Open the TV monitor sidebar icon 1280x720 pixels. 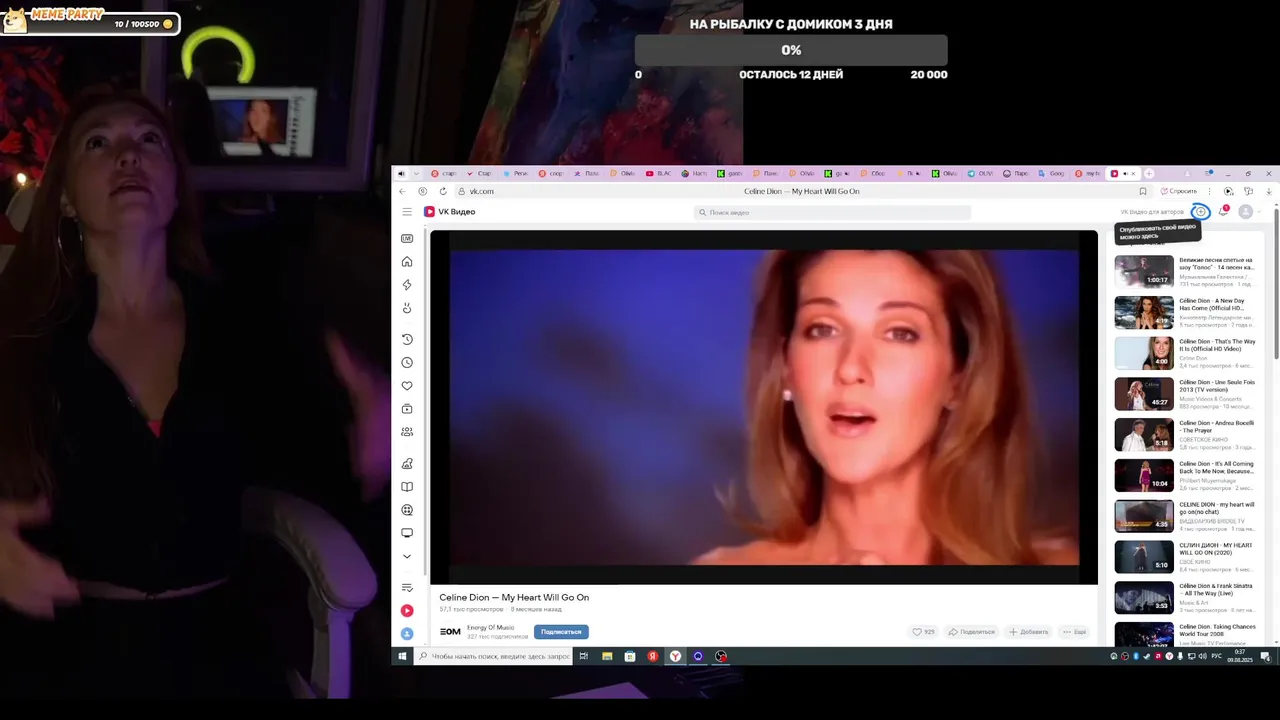(407, 533)
